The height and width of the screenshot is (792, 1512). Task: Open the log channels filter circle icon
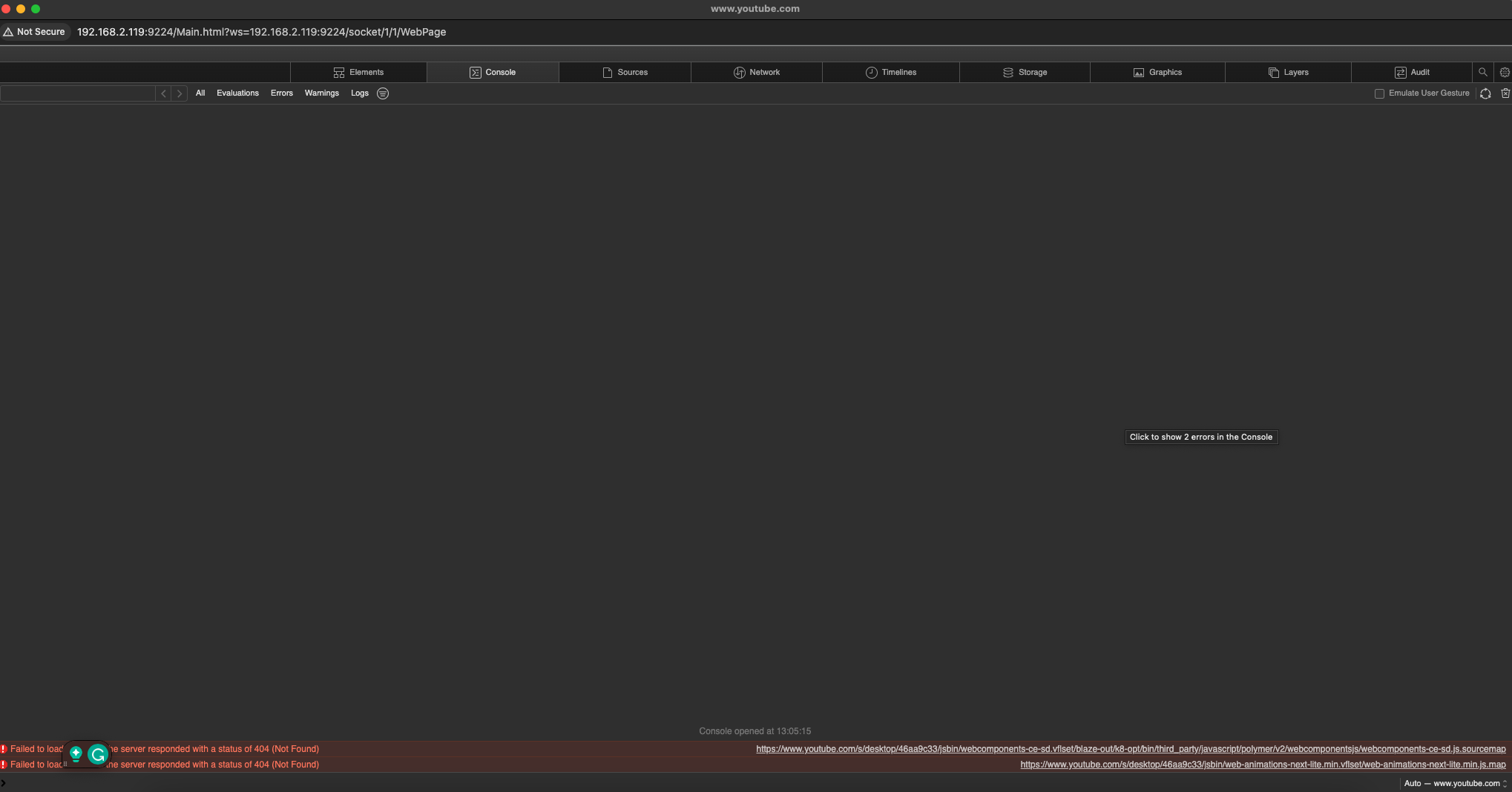pyautogui.click(x=383, y=93)
